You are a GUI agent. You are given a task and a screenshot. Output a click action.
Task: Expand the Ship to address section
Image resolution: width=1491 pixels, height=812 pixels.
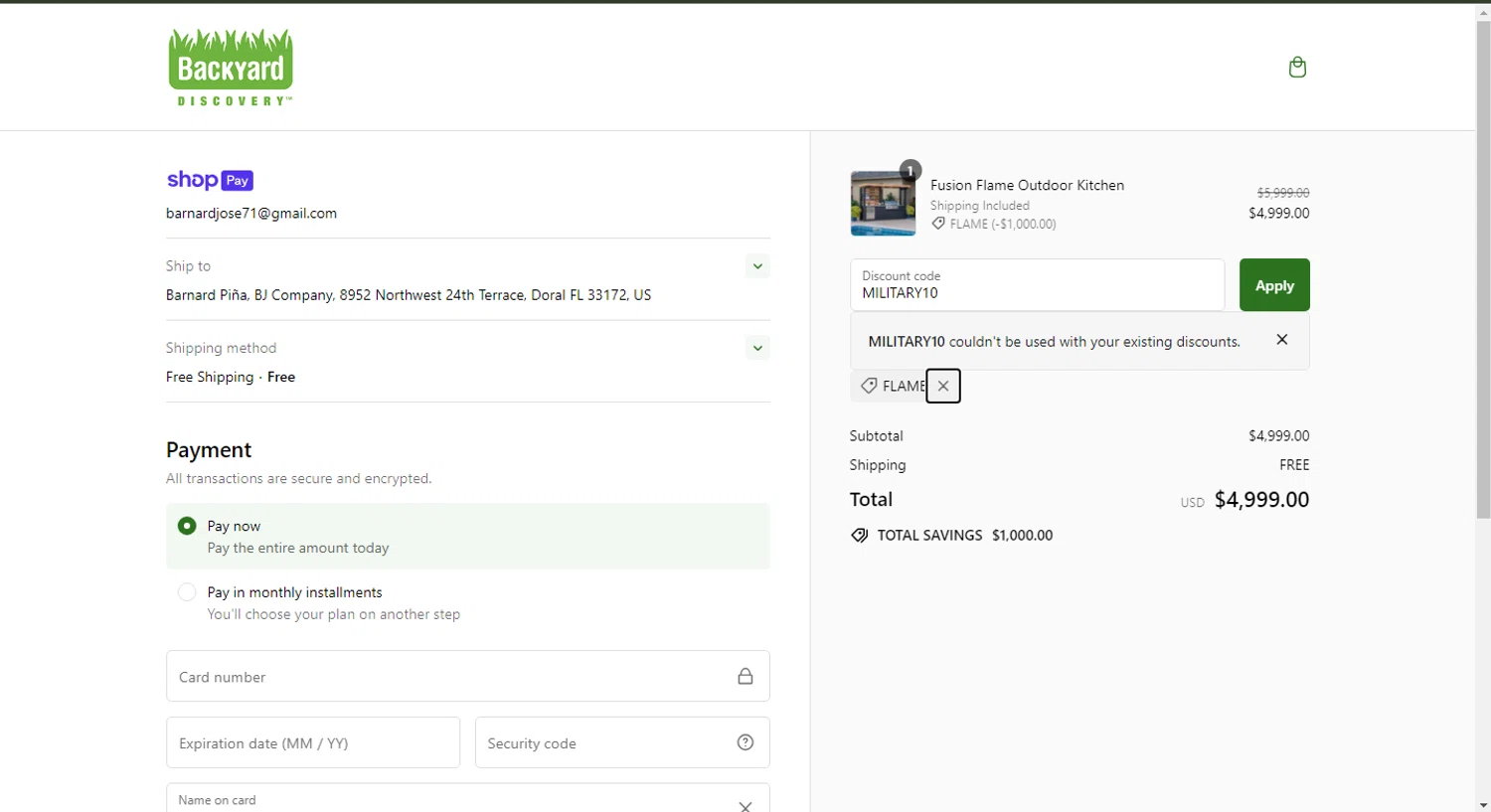click(x=757, y=266)
